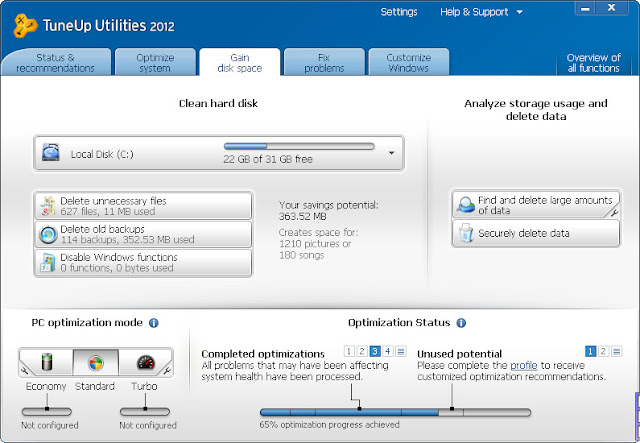Minimize the TuneUp Utilities window
Viewport: 640px width, 443px height.
[585, 8]
